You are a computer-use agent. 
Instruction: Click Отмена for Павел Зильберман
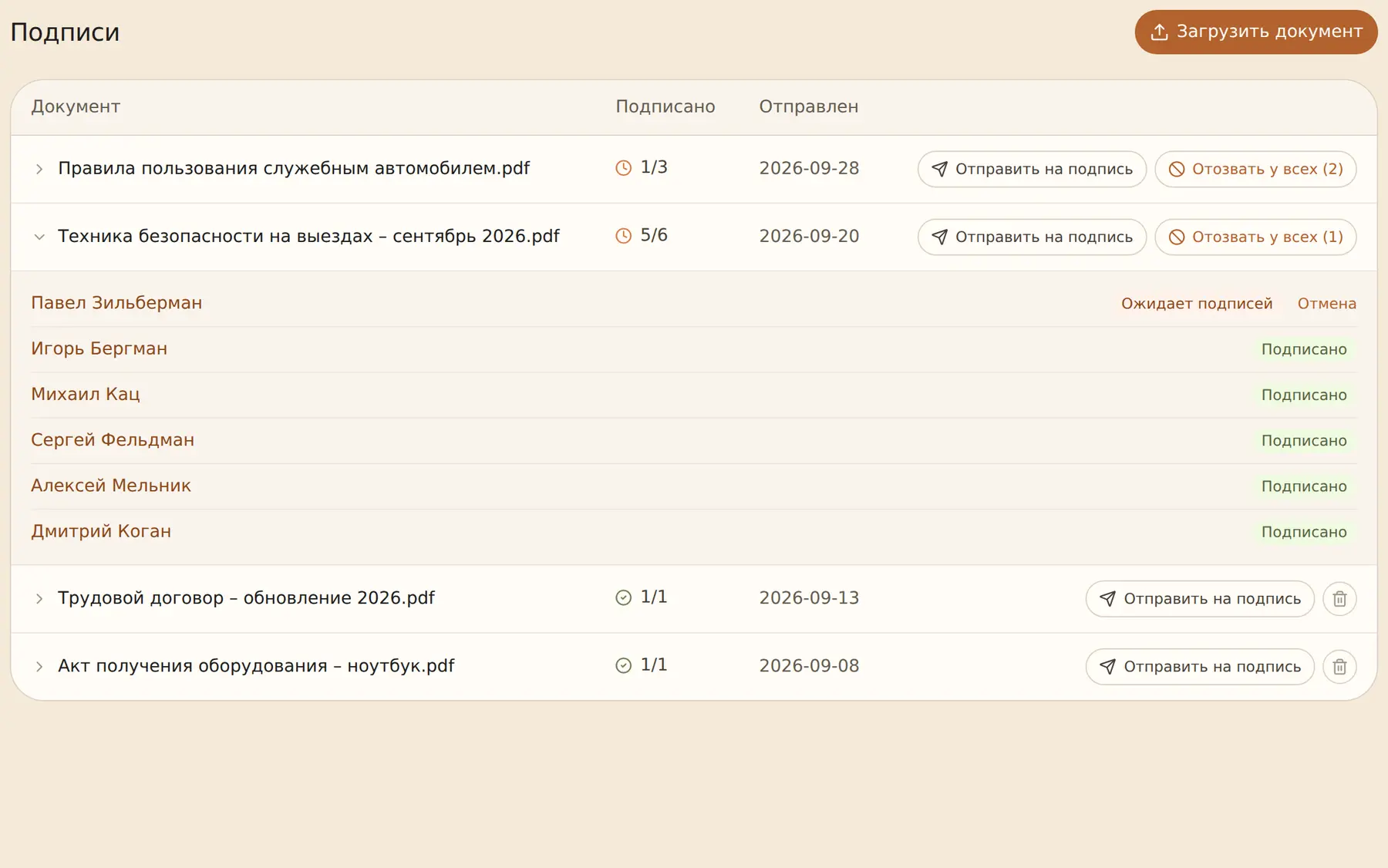pyautogui.click(x=1326, y=304)
